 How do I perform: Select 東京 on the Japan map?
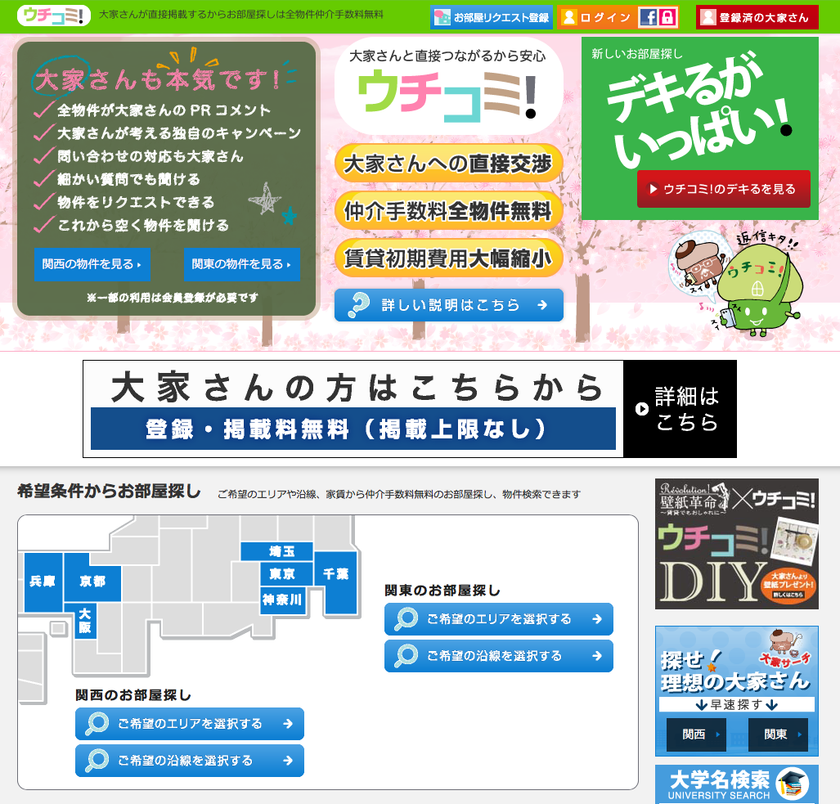[287, 574]
